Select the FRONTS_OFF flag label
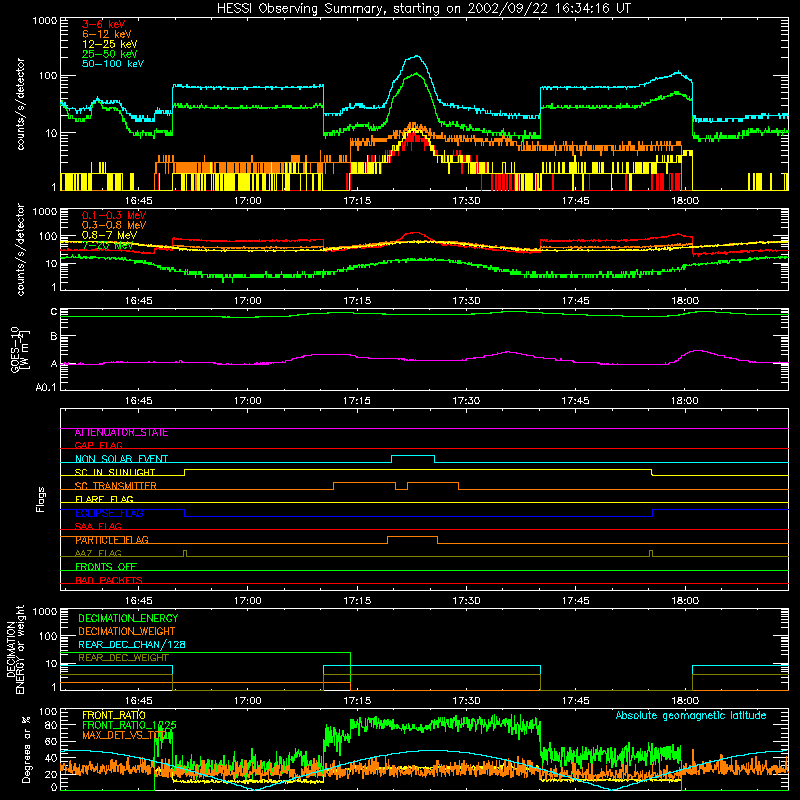 (105, 567)
